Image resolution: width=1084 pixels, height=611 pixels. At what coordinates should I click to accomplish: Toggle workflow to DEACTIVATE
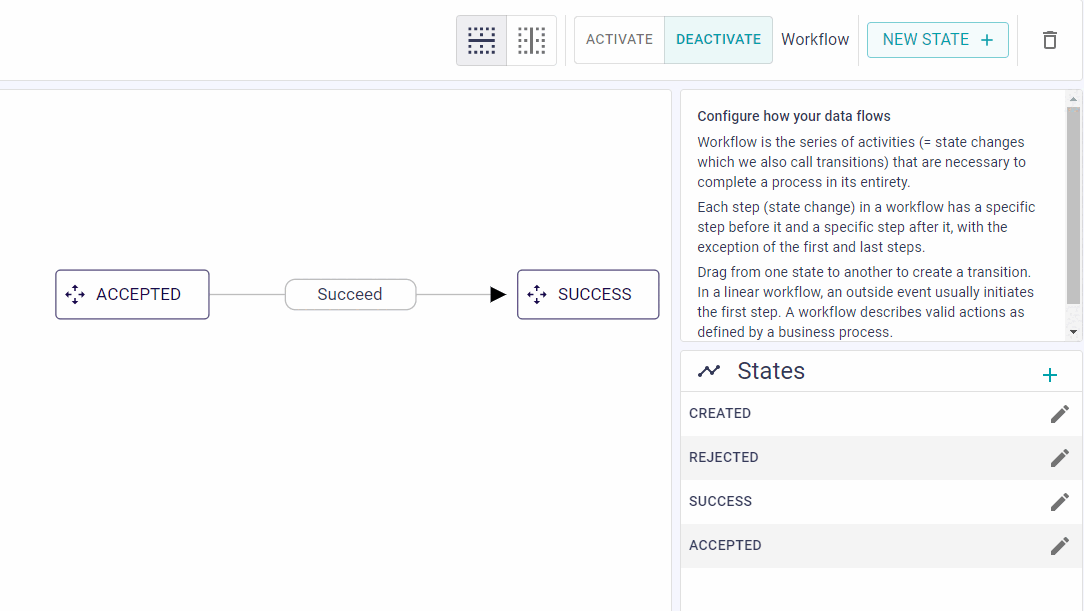pos(718,40)
